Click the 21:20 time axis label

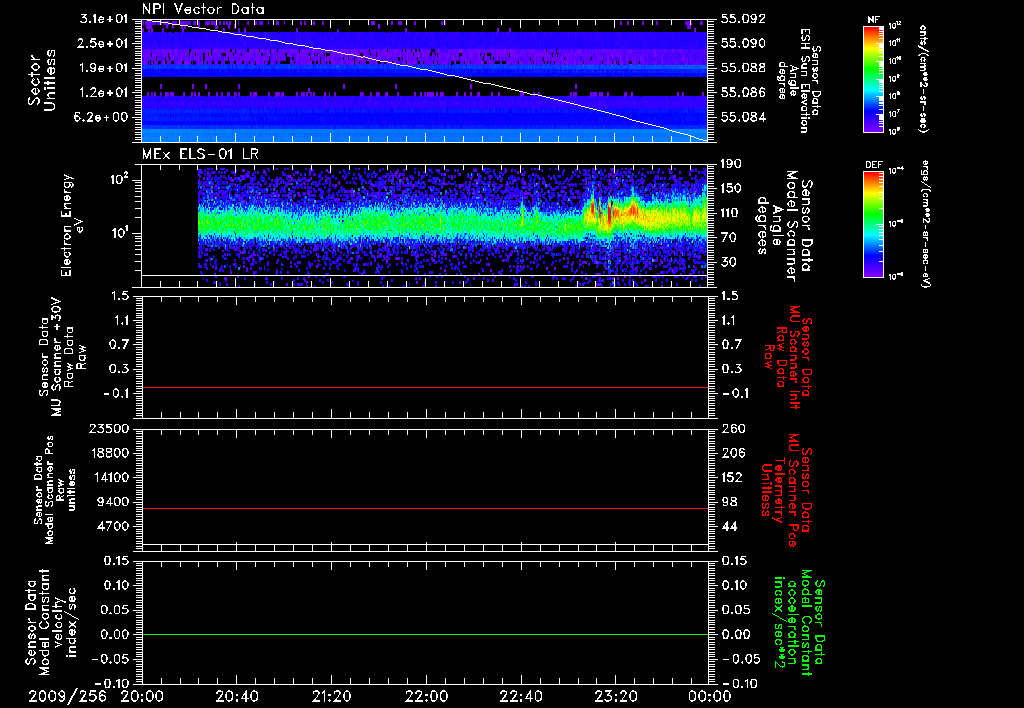331,696
